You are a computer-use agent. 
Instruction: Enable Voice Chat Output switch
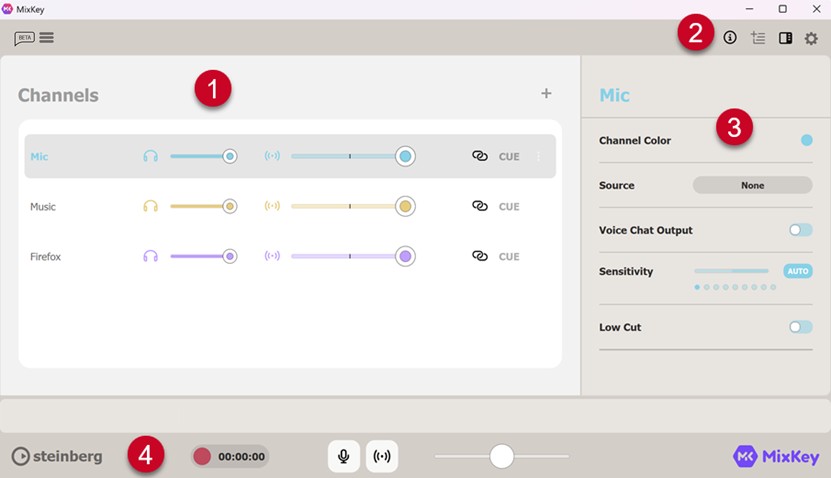[800, 230]
